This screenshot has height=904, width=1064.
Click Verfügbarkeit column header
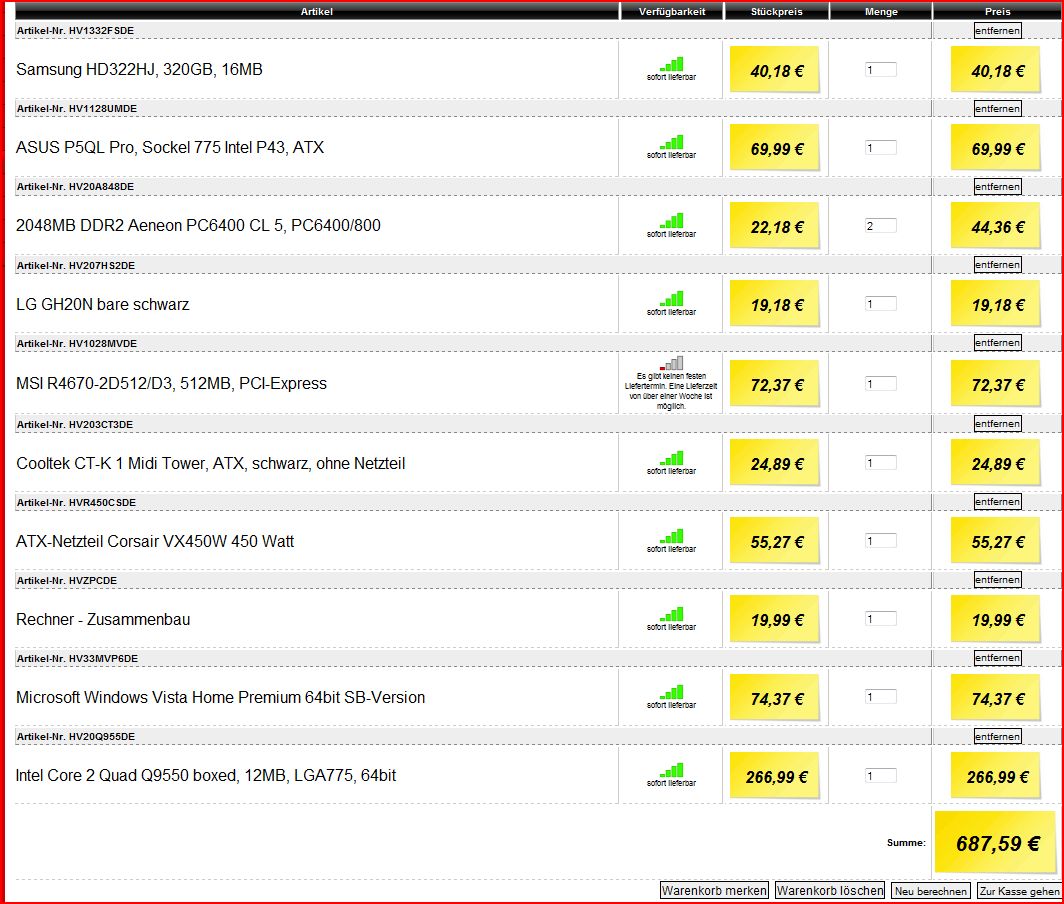[x=672, y=12]
